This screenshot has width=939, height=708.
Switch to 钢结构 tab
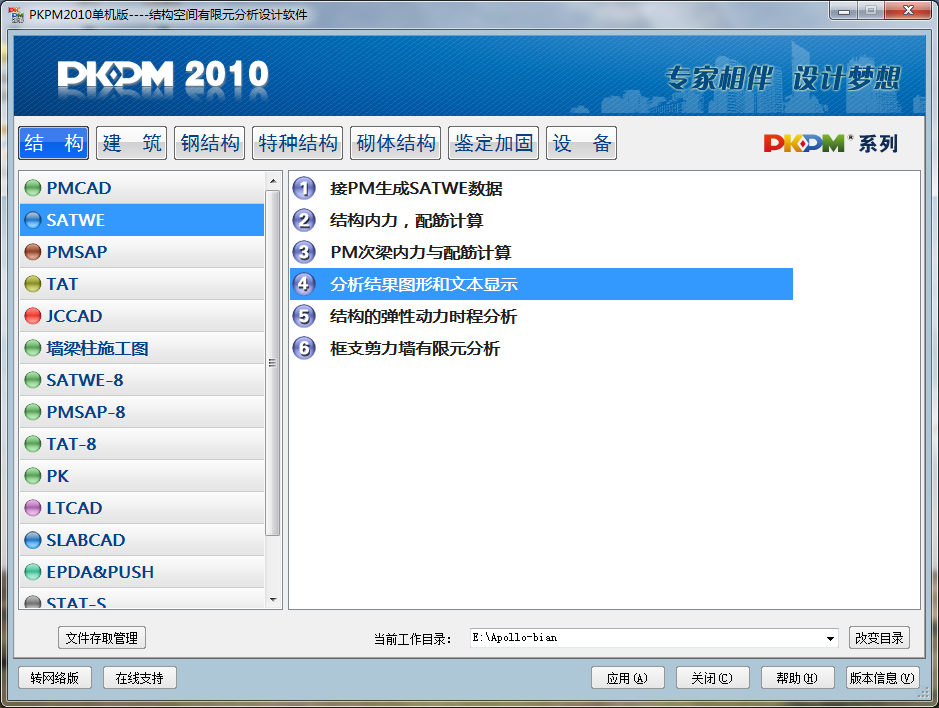210,143
